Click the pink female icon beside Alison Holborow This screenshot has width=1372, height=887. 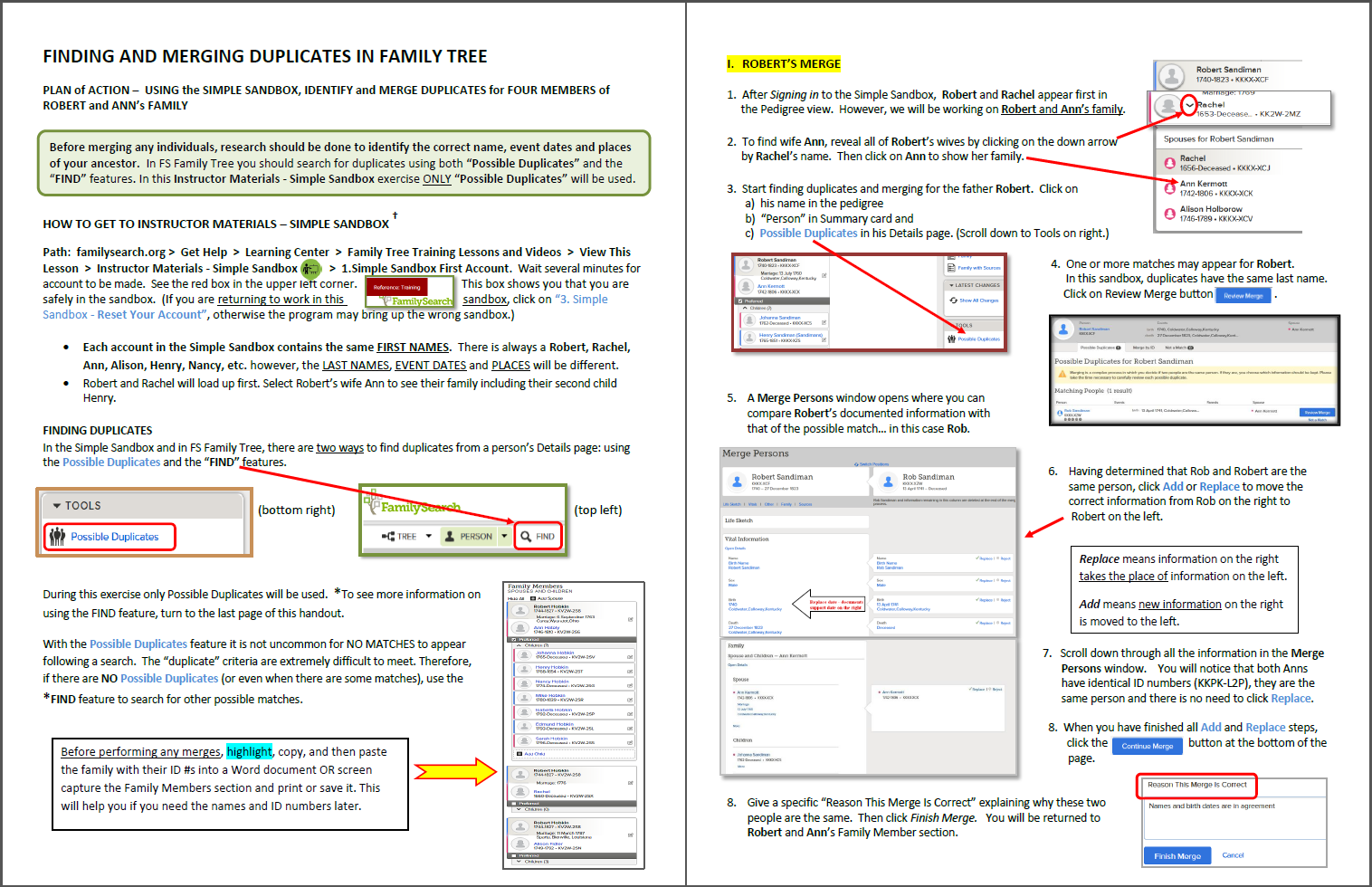[1169, 214]
